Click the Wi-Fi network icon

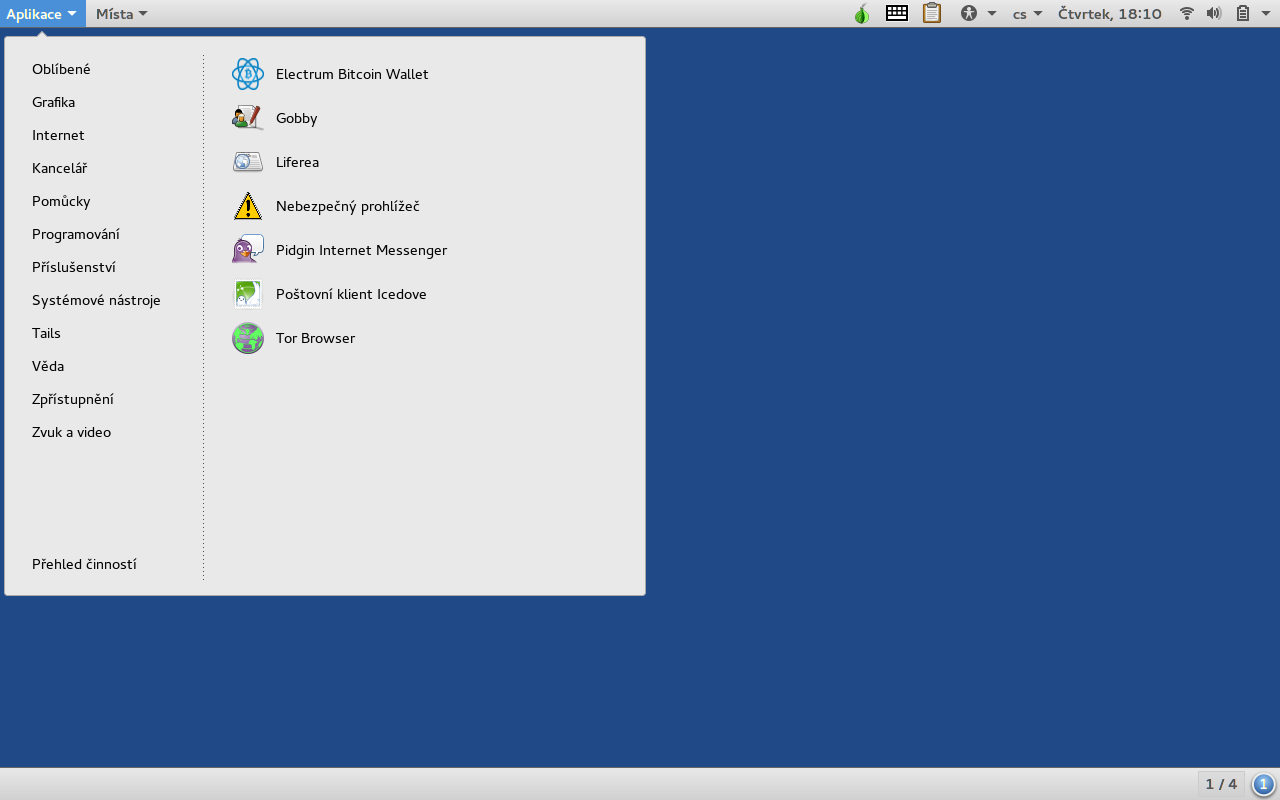coord(1187,14)
